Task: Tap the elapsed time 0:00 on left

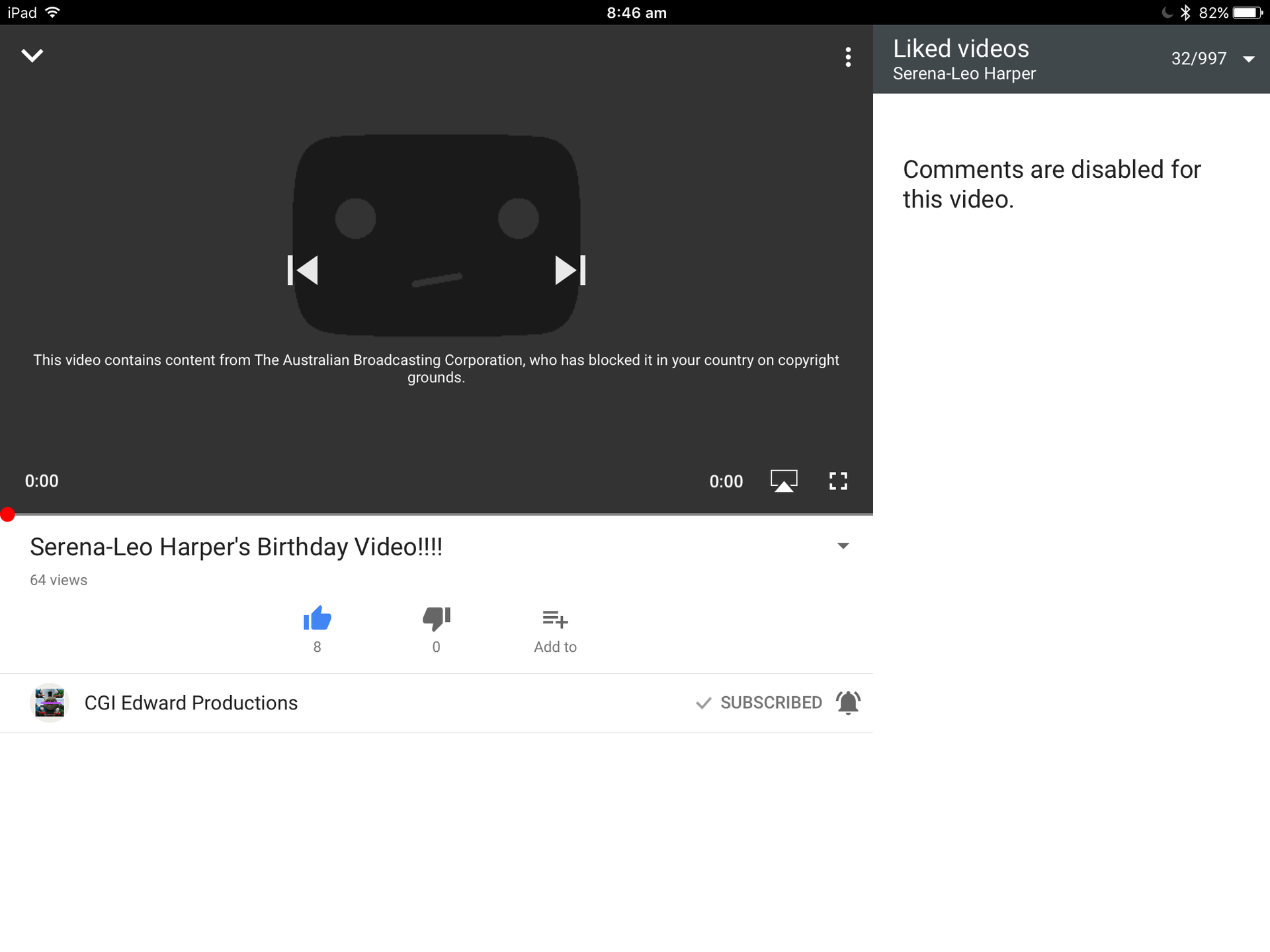Action: tap(42, 481)
